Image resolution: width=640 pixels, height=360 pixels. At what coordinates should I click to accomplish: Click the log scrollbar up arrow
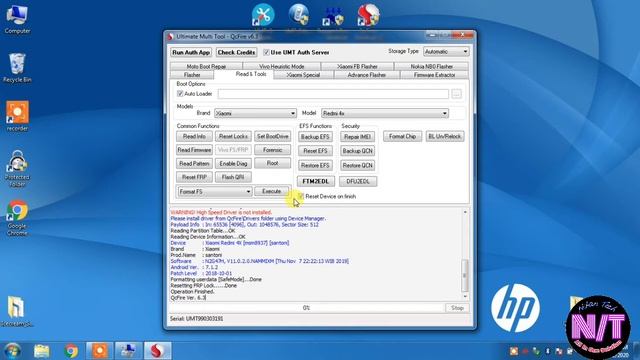pos(464,212)
